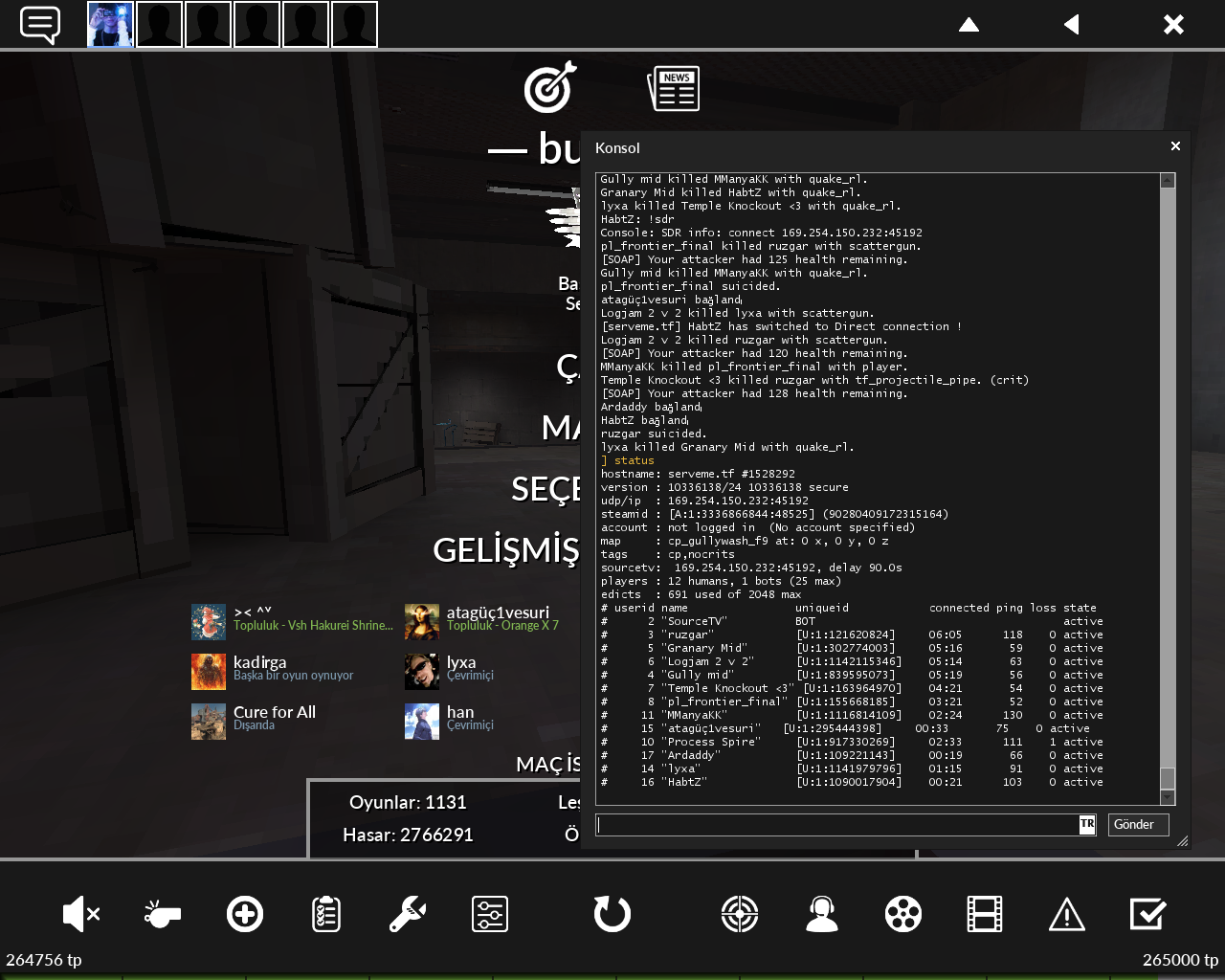The height and width of the screenshot is (980, 1225).
Task: Open the news newspaper icon
Action: click(674, 89)
